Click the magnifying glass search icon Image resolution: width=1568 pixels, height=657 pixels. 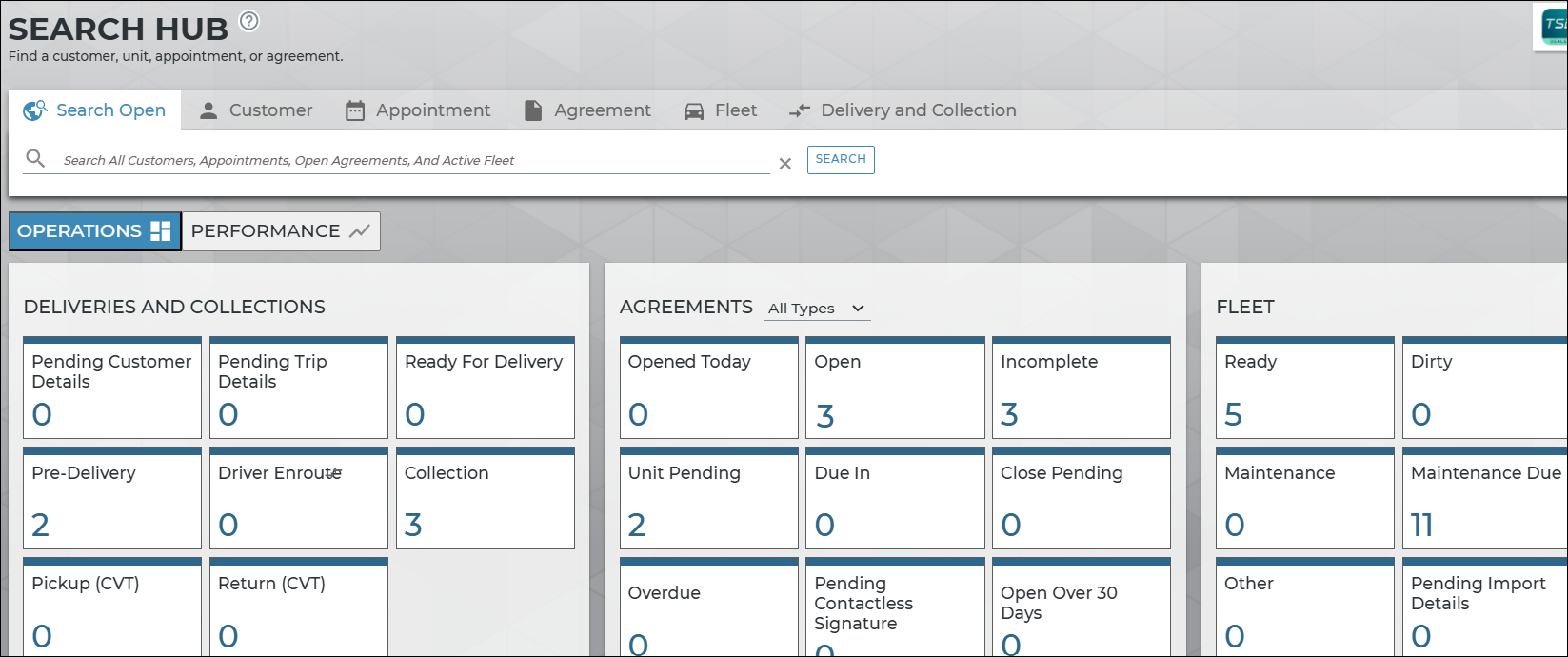point(35,159)
